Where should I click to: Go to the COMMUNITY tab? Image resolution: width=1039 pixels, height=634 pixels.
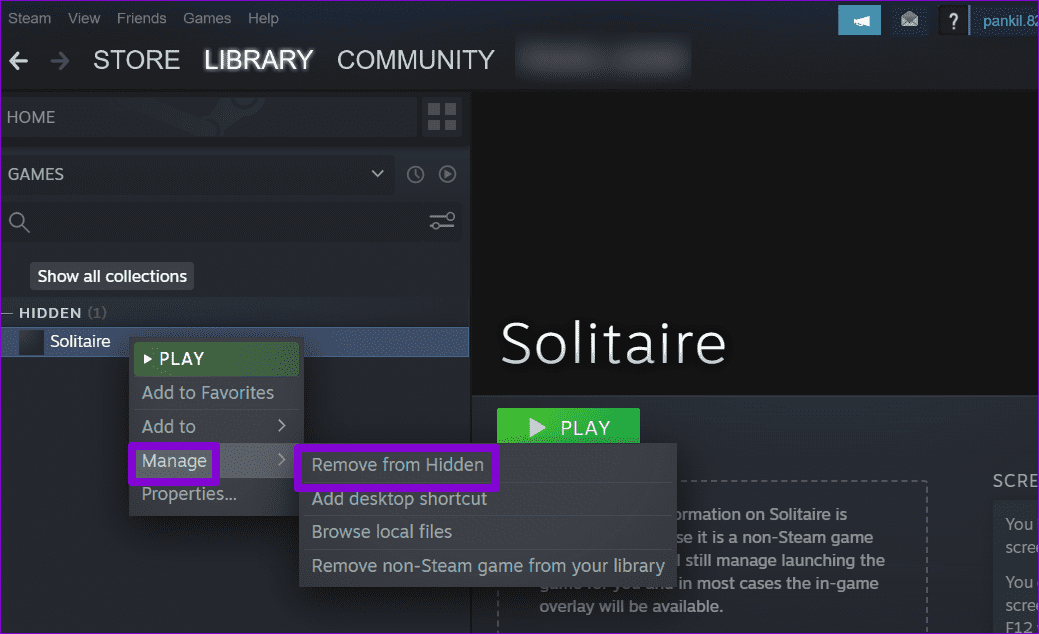point(415,60)
